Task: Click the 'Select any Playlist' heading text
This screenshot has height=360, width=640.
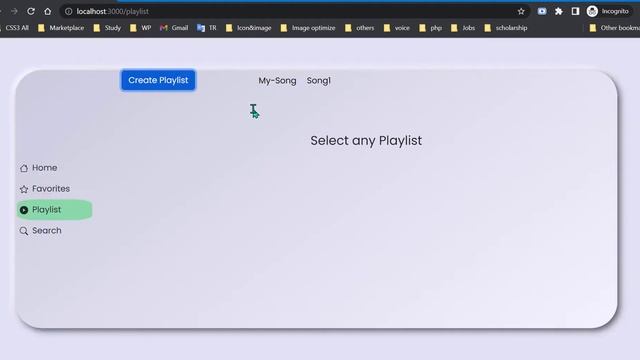Action: click(366, 140)
